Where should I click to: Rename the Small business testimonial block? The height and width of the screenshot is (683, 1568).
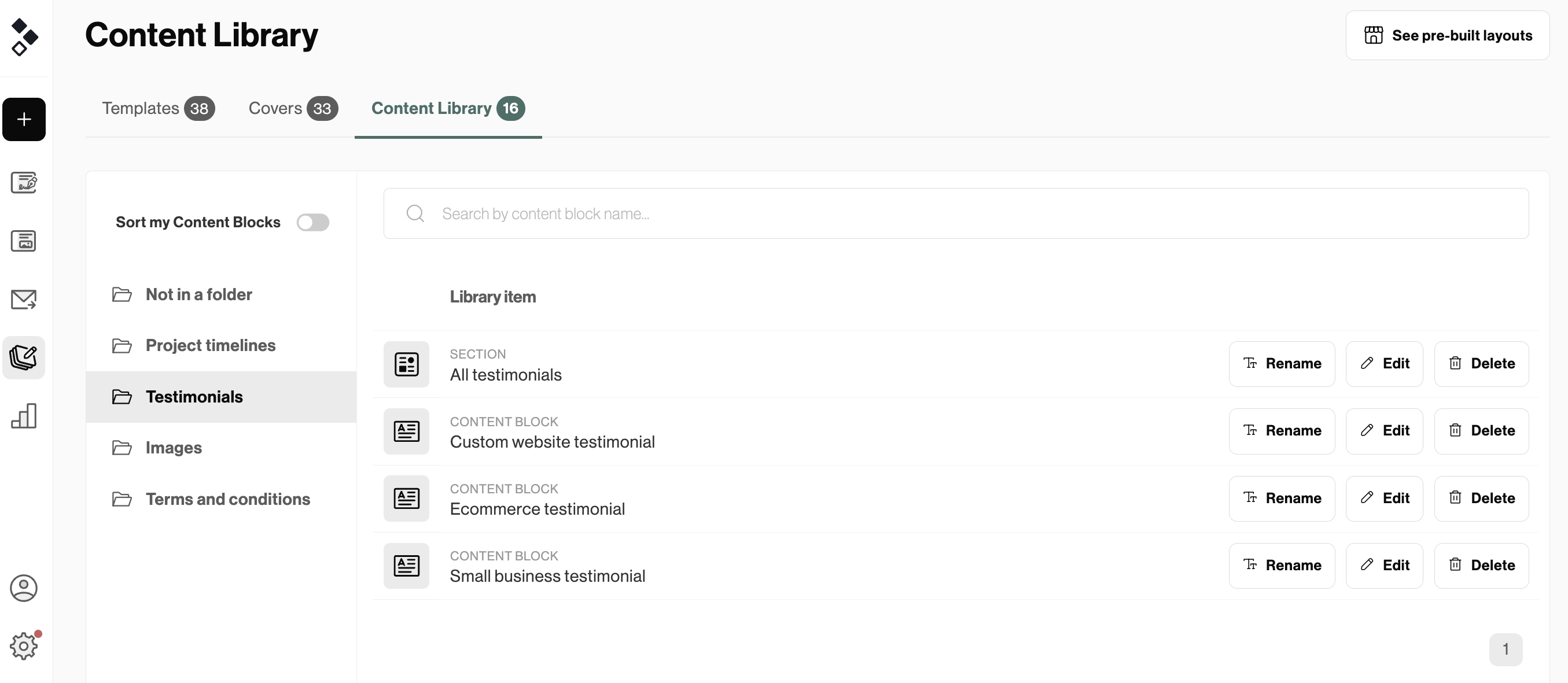click(1282, 566)
